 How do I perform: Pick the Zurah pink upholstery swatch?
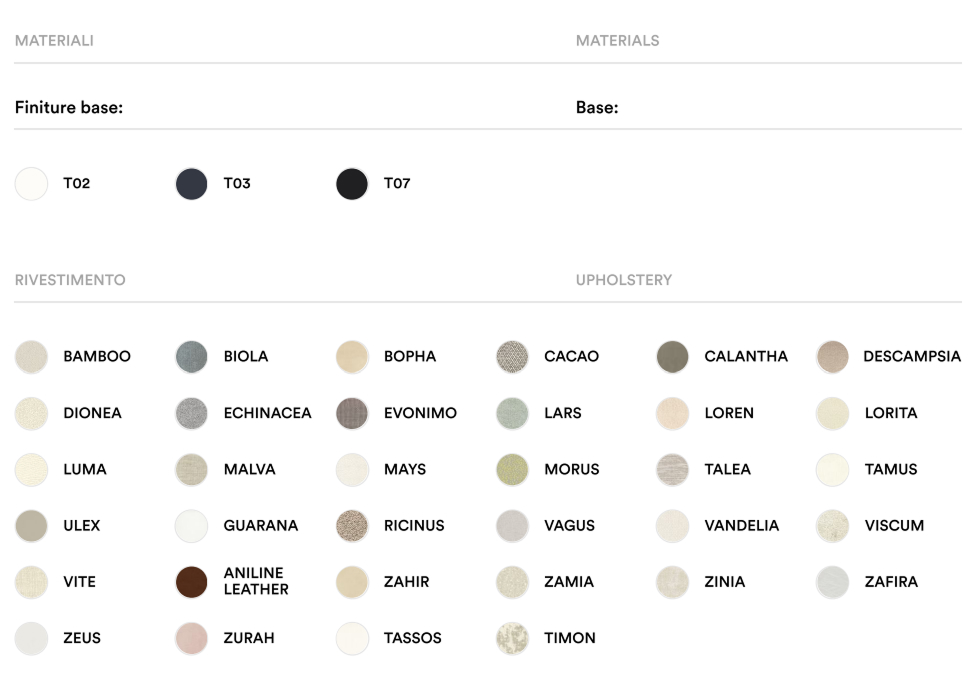(191, 638)
